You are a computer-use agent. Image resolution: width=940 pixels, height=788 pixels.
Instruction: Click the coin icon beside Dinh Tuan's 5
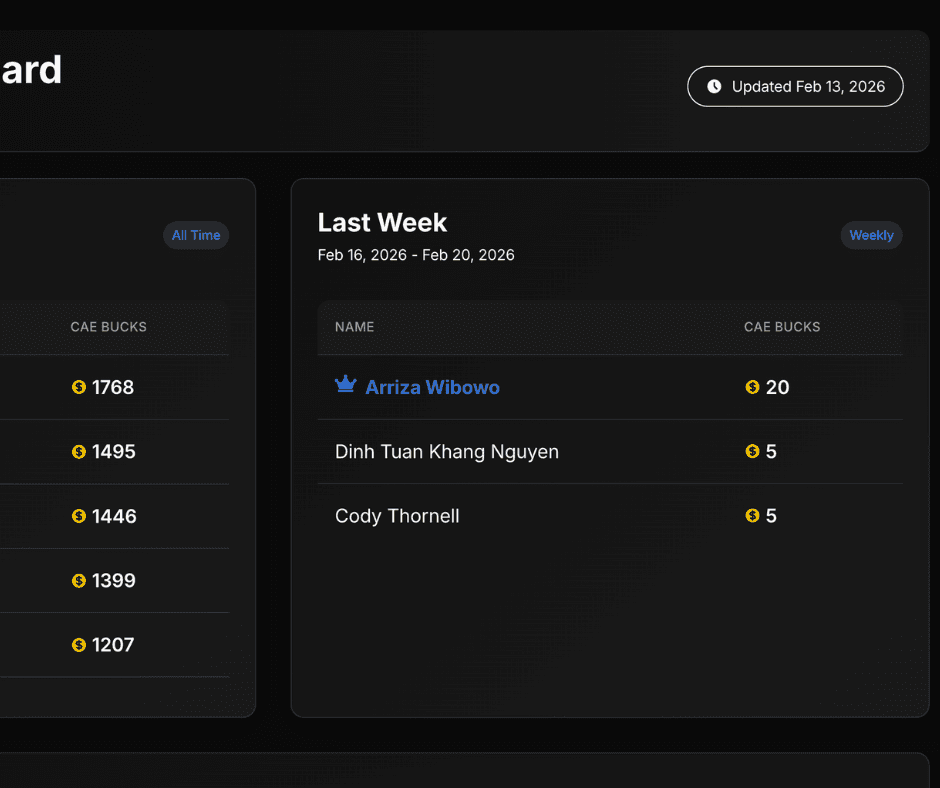tap(751, 451)
